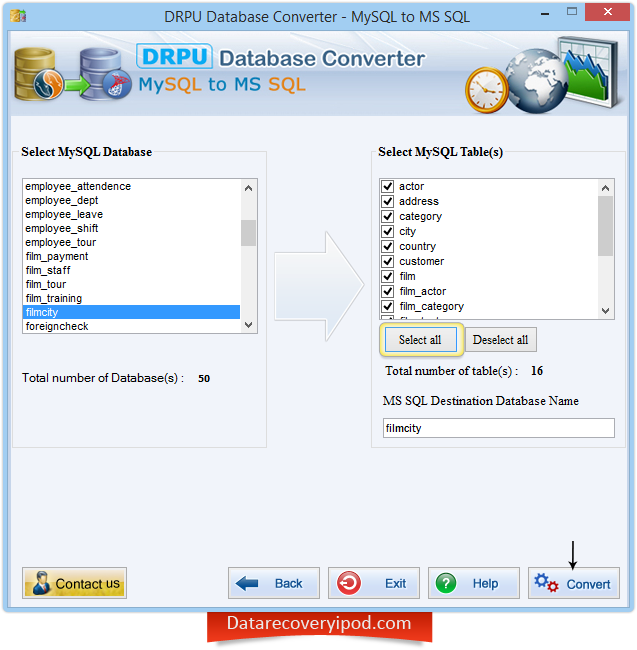Click the globe icon in banner
The height and width of the screenshot is (650, 637).
pos(537,81)
